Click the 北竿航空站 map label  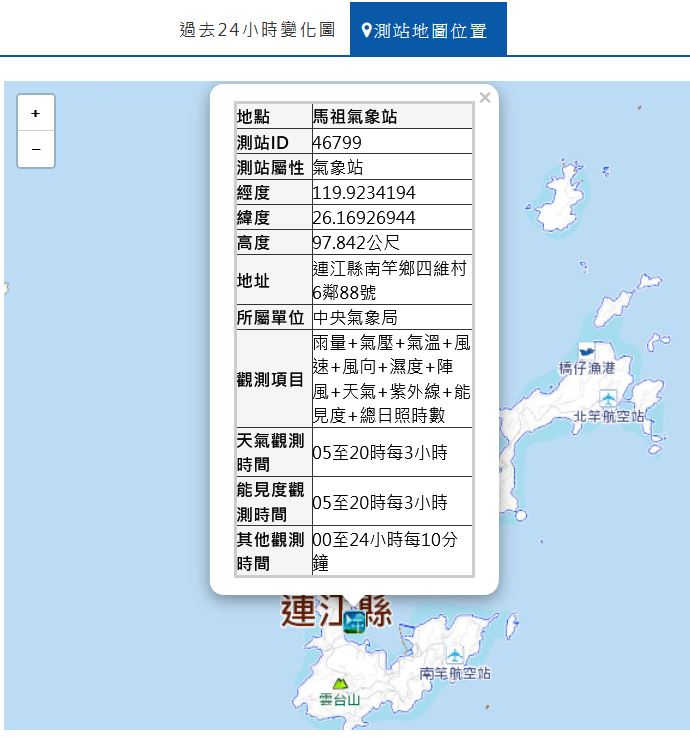tap(609, 417)
